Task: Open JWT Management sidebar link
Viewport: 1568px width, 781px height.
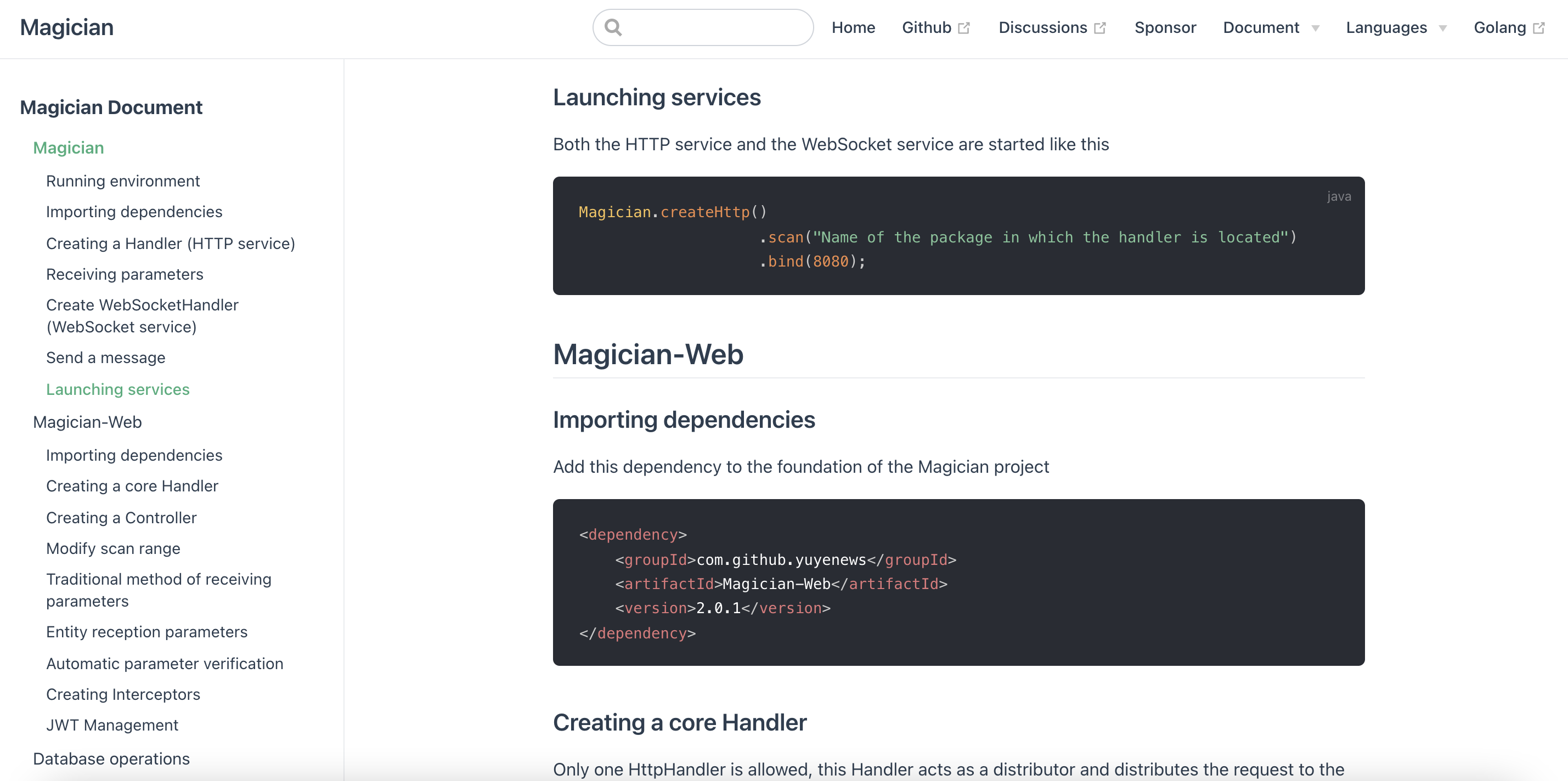Action: (112, 725)
